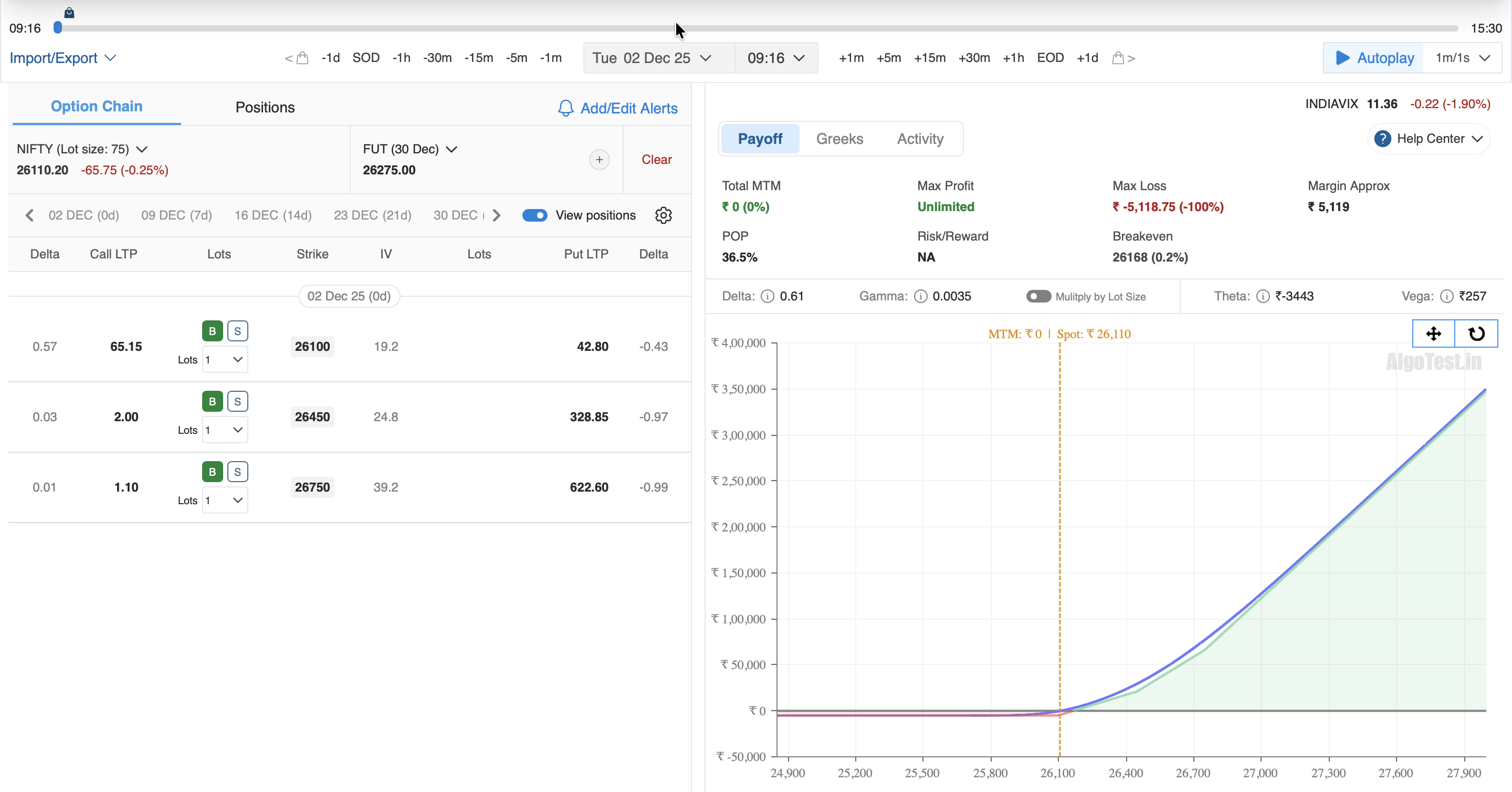The height and width of the screenshot is (792, 1512).
Task: Switch to the Positions tab
Action: [265, 108]
